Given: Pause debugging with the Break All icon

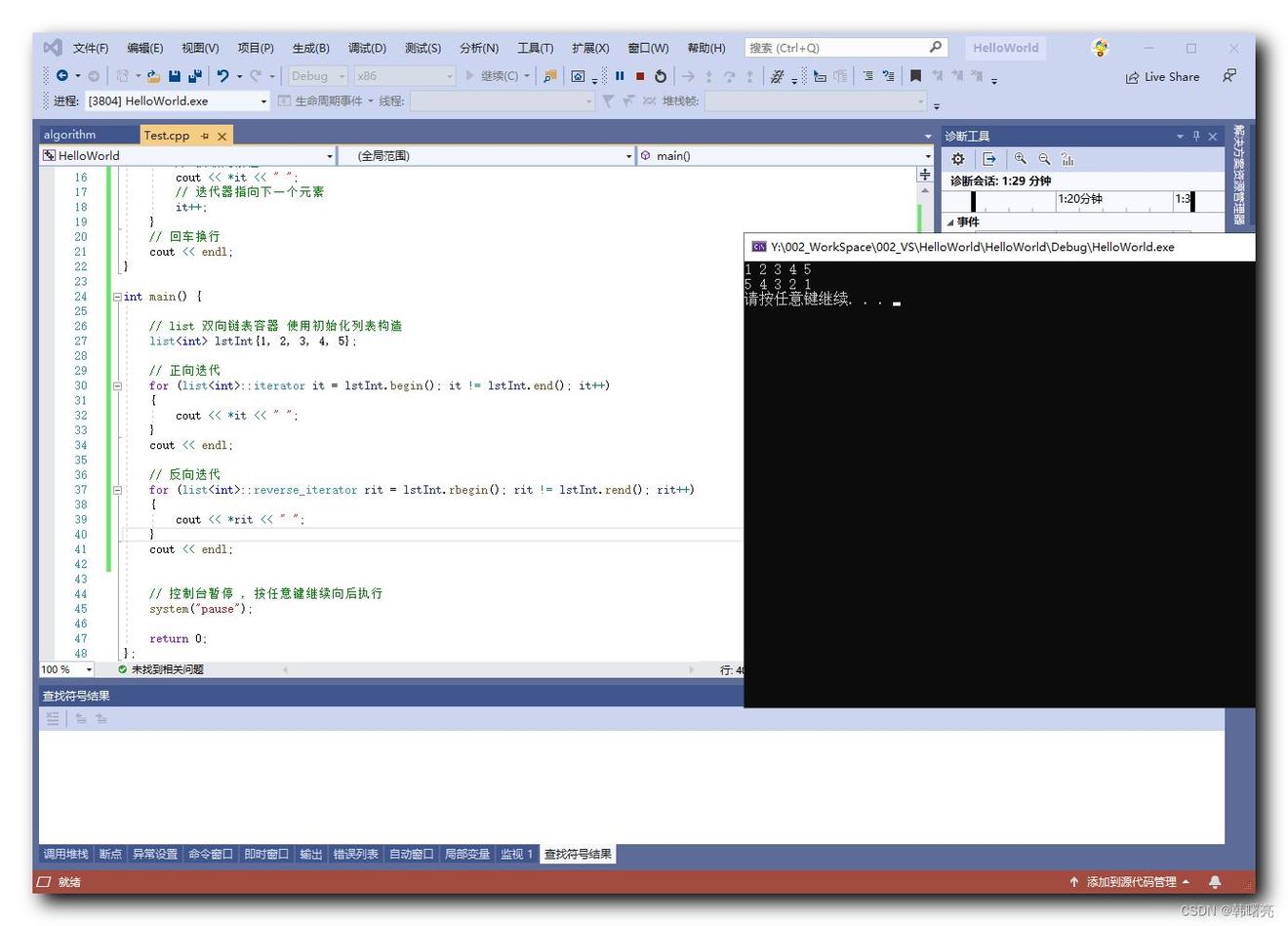Looking at the screenshot, I should (x=620, y=76).
